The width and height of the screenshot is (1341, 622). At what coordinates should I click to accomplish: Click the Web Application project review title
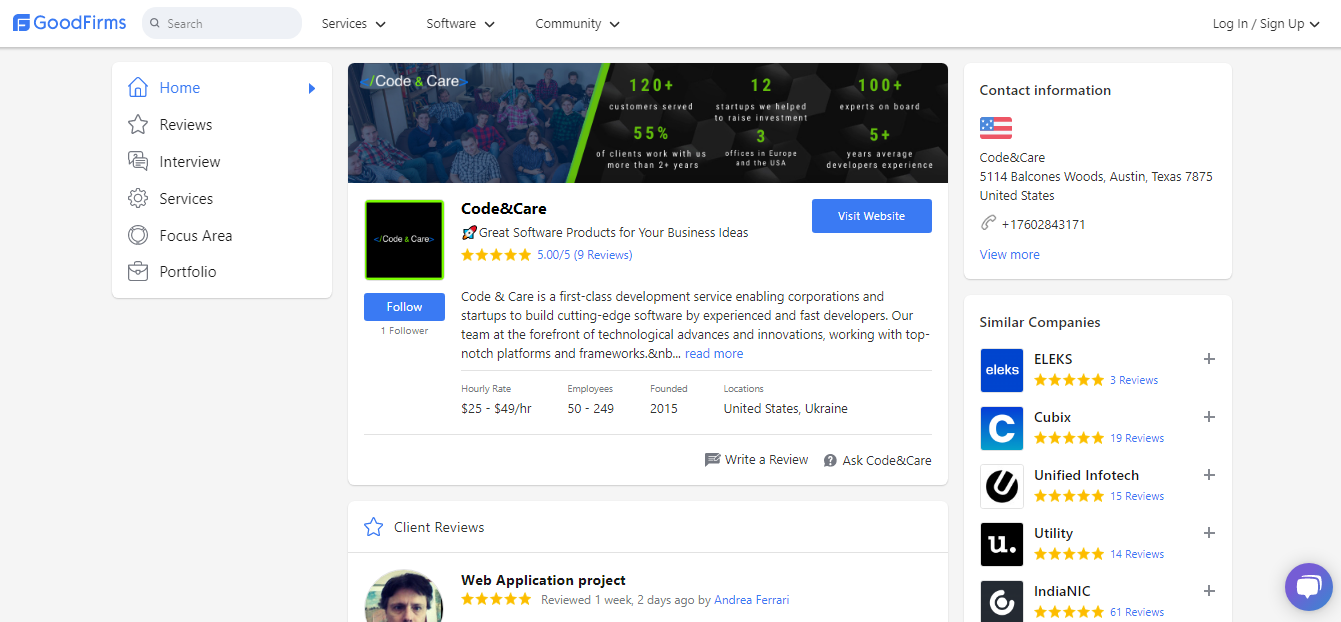[543, 580]
